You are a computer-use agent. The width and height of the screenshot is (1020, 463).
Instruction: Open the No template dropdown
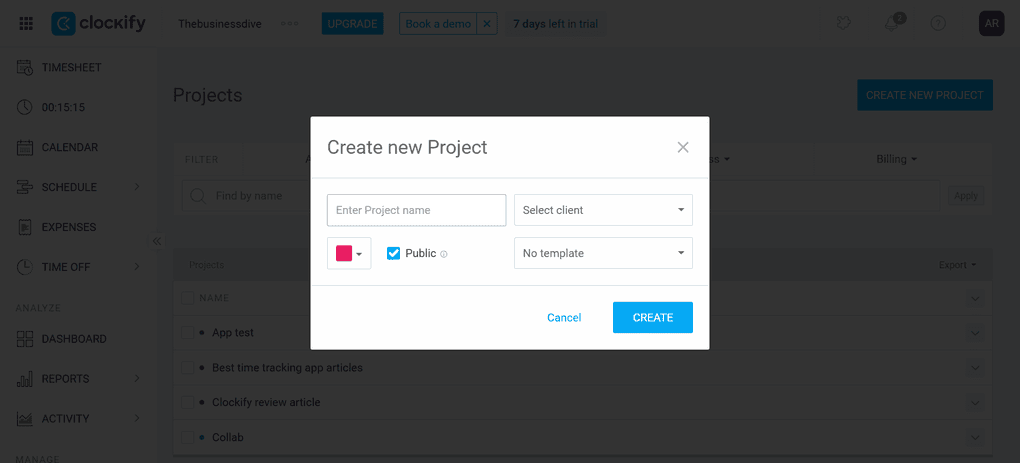pos(603,253)
